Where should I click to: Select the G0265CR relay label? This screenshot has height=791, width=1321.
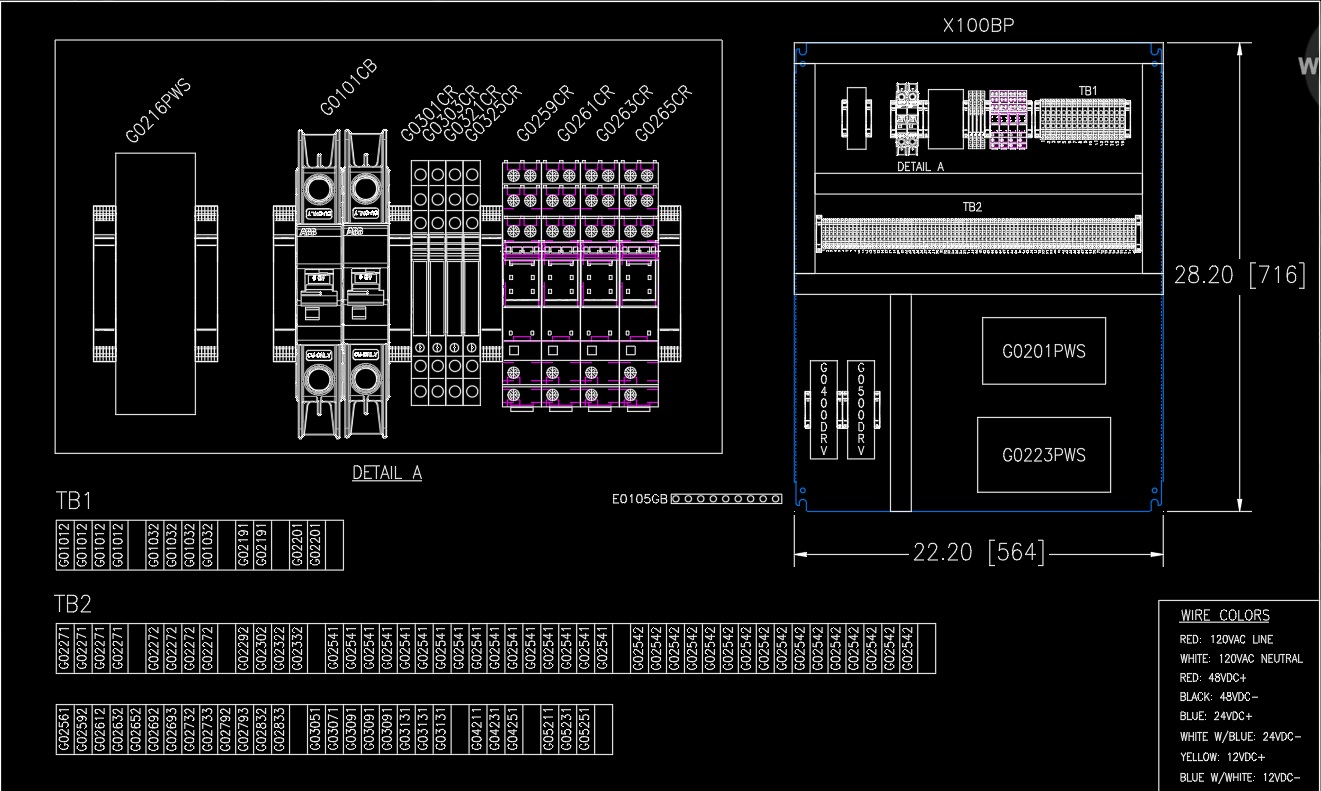[x=663, y=113]
